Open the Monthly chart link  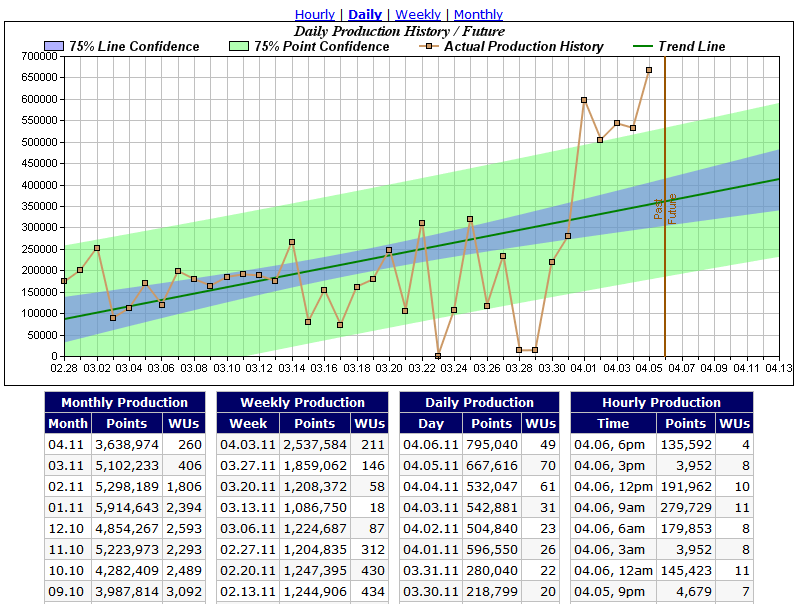pos(478,14)
